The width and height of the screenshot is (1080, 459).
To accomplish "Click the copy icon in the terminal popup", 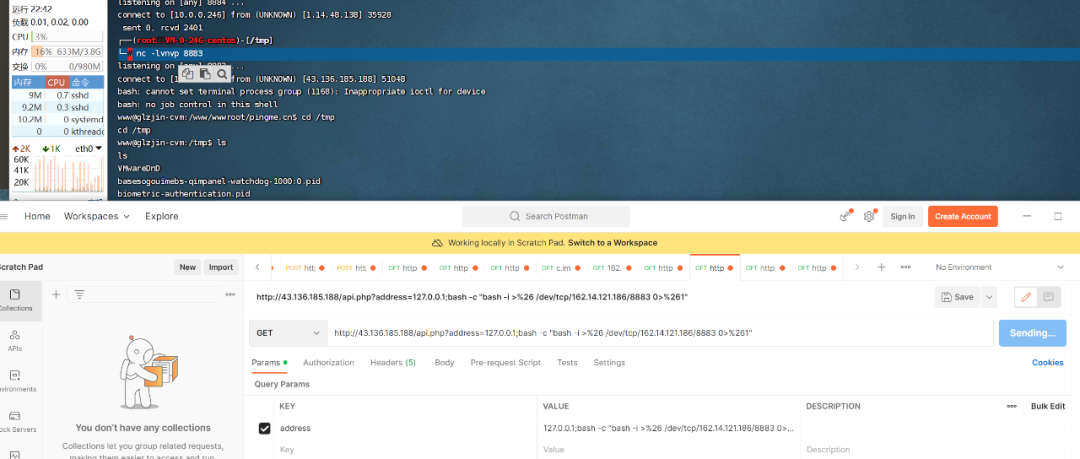I will click(x=188, y=74).
